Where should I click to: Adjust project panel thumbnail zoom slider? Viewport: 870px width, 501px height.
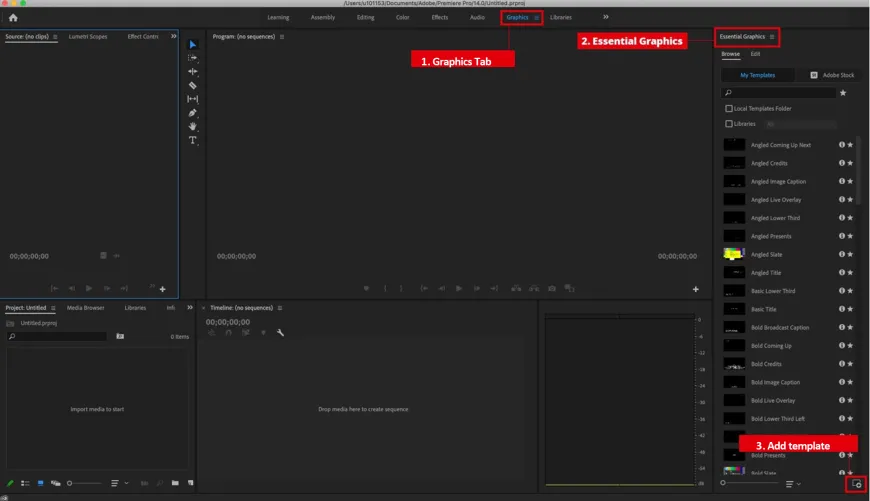click(85, 483)
